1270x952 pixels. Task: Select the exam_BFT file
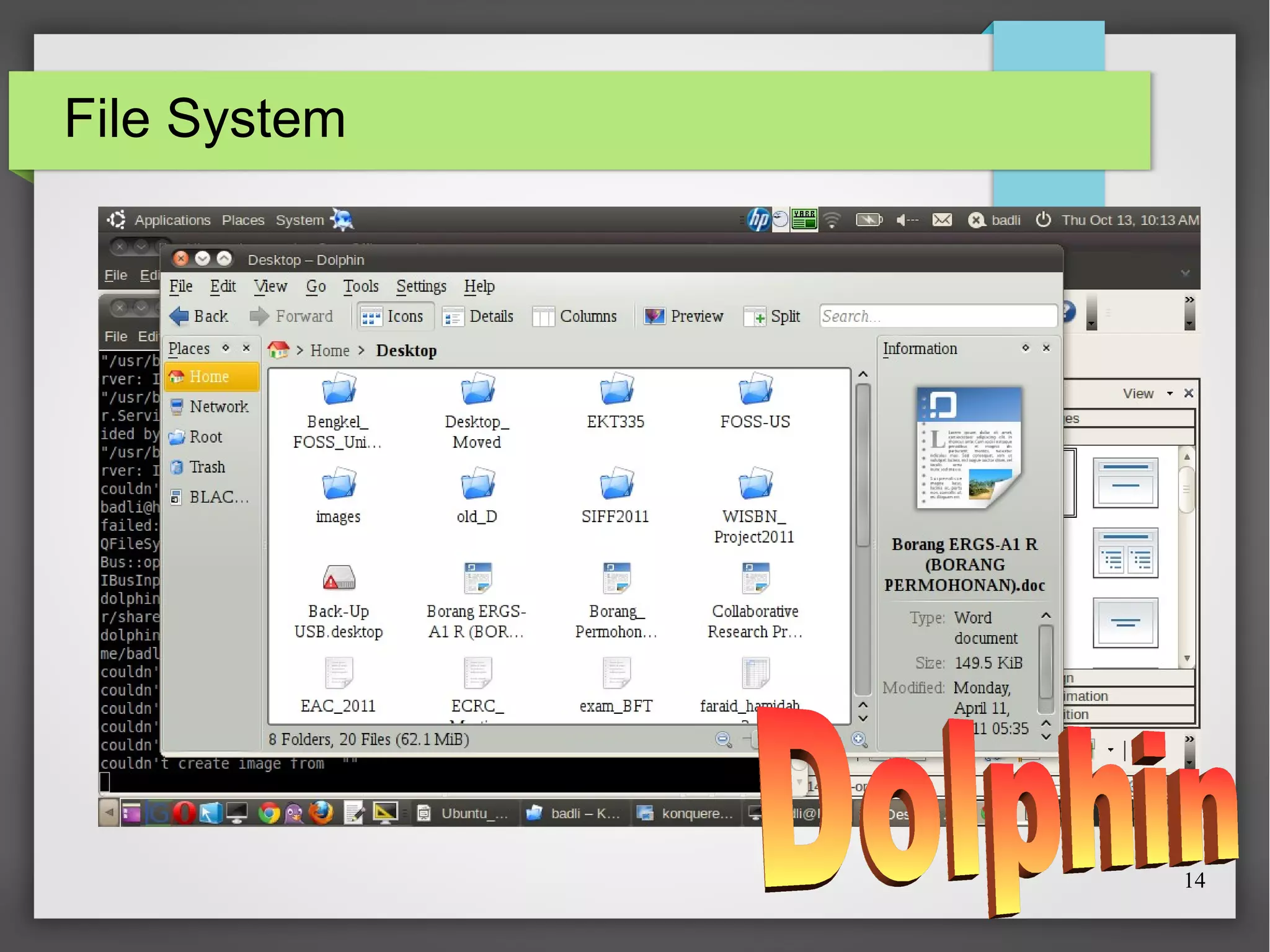click(616, 686)
